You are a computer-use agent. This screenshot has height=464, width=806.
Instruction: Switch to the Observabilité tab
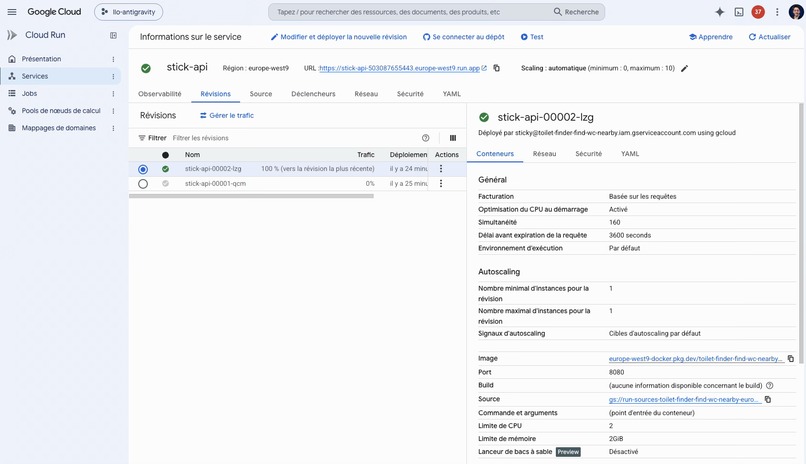(x=159, y=94)
